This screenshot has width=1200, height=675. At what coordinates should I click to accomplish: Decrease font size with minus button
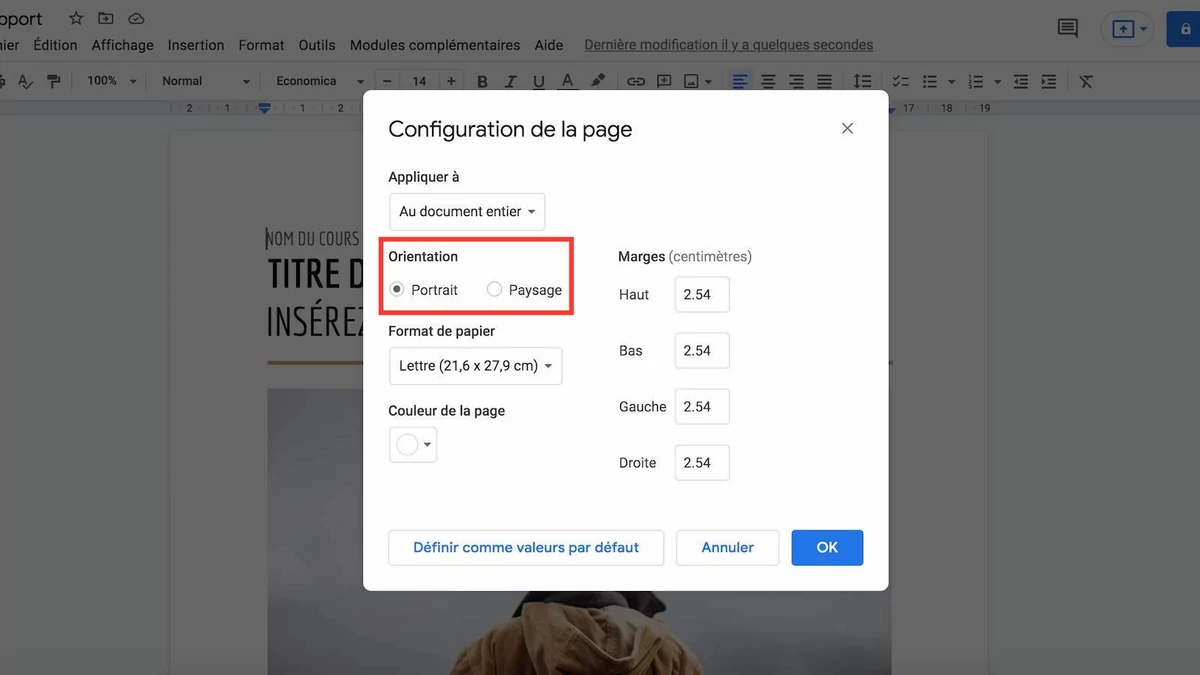[x=387, y=81]
